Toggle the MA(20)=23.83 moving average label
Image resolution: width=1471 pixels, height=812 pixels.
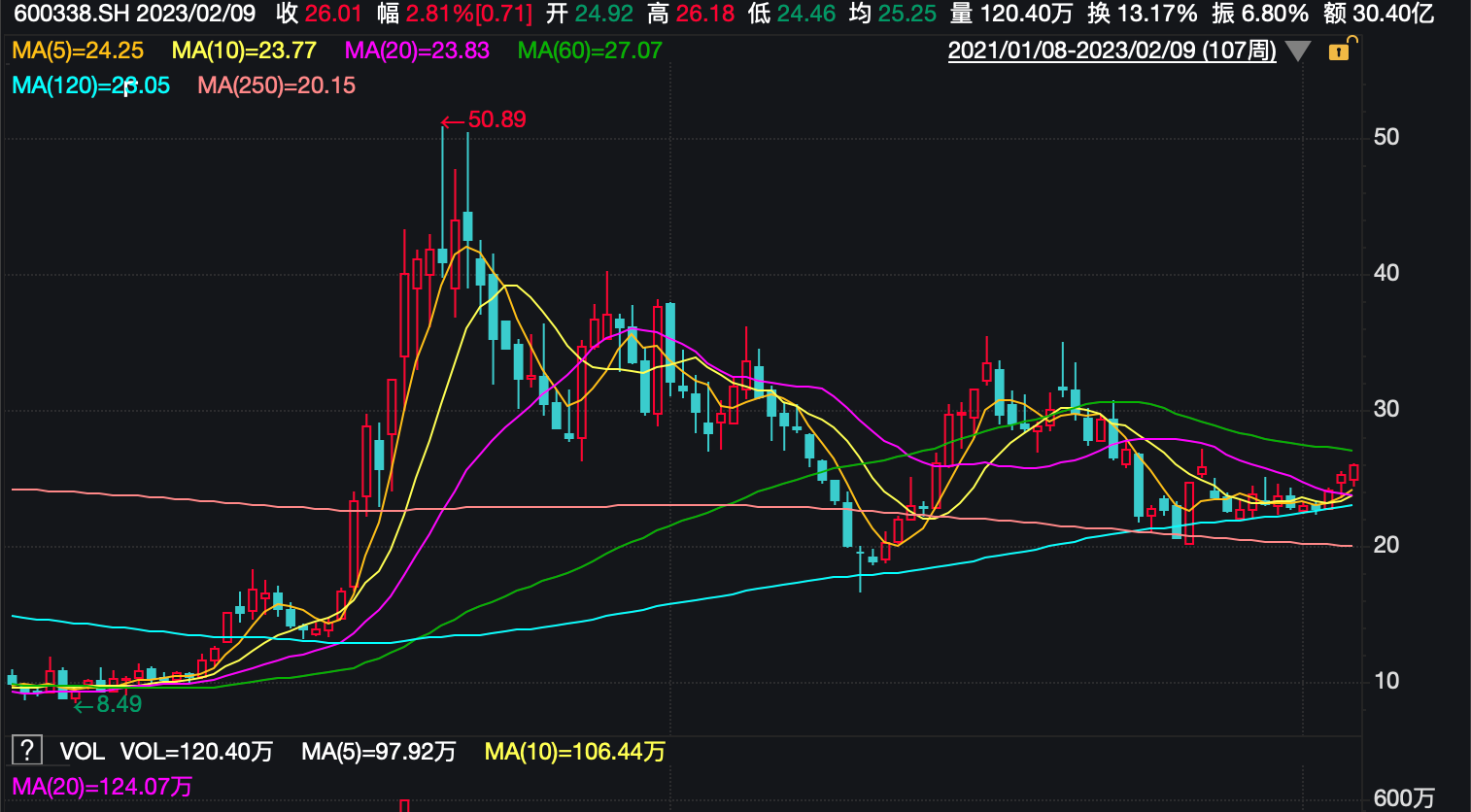(417, 51)
